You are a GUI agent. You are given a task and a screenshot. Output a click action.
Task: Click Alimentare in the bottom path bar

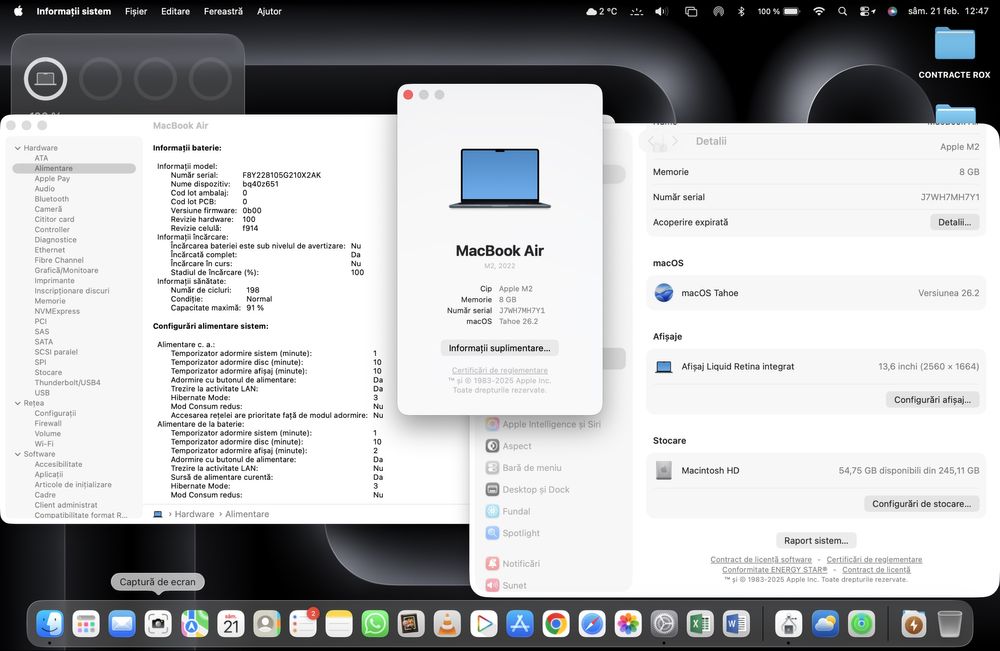247,514
